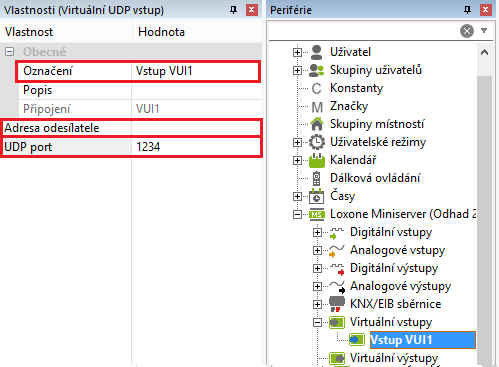Screen dimensions: 499x367
Task: Select the Uživatel tree item
Action: point(350,52)
